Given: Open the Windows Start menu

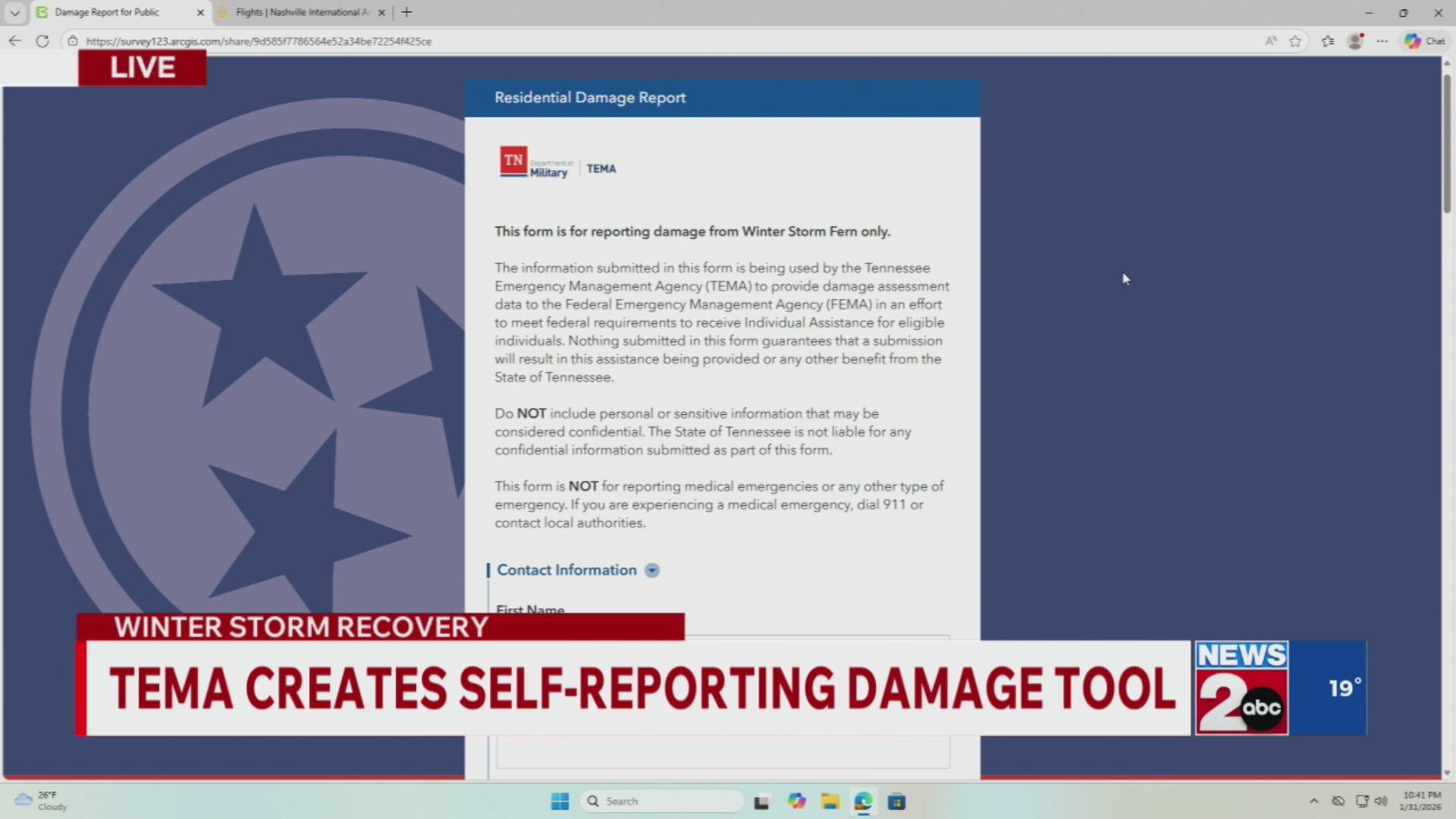Looking at the screenshot, I should 560,802.
